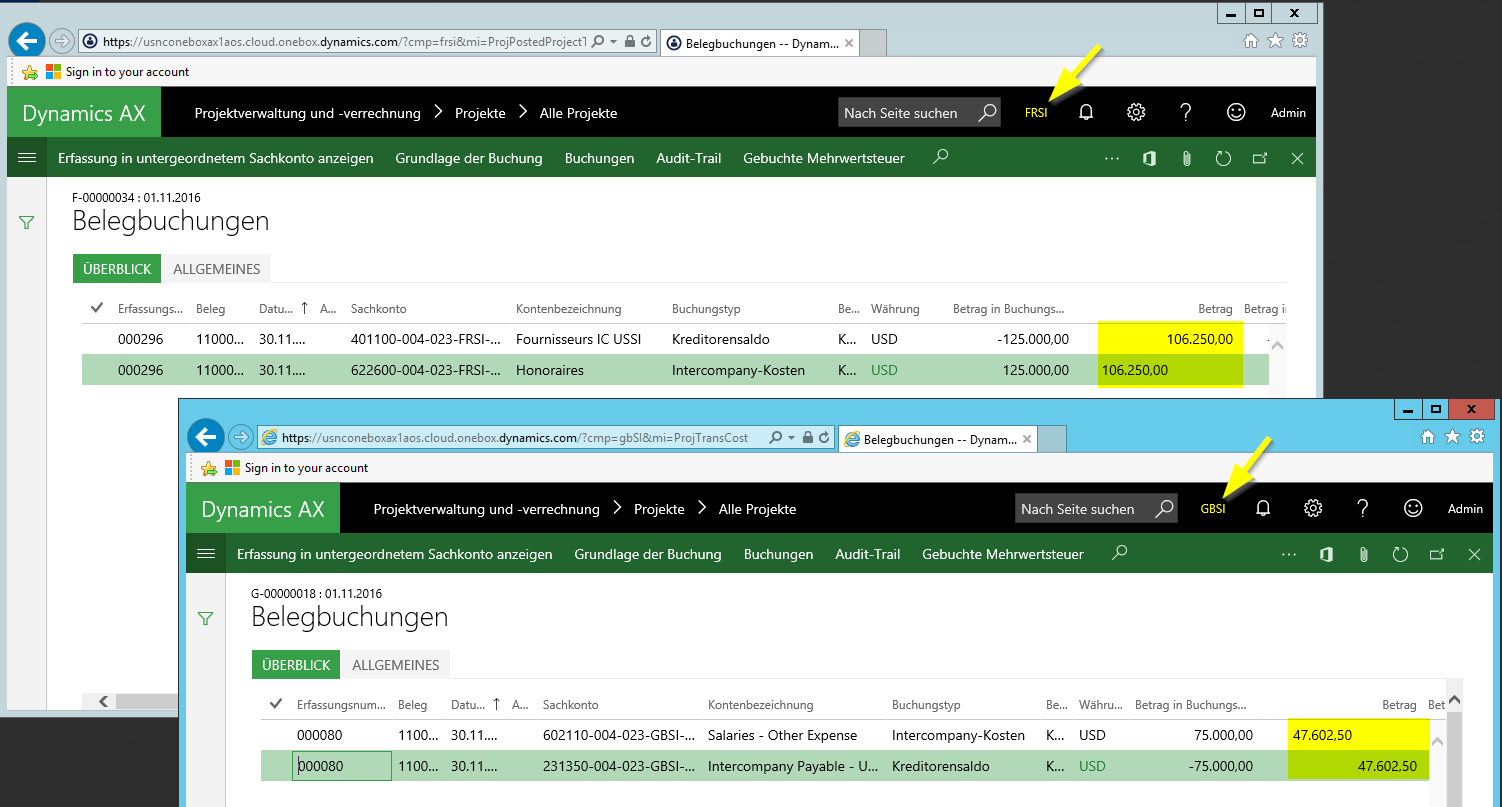Toggle select-all checkmark in the GBSI grid header
This screenshot has width=1502, height=807.
[x=276, y=704]
